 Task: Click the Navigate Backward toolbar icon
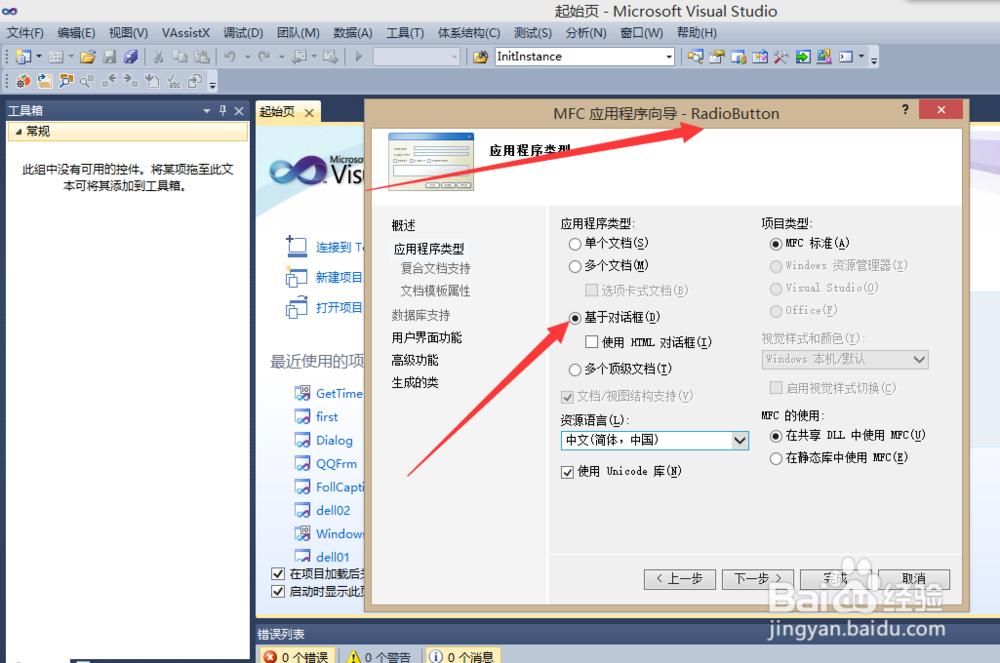coord(298,57)
